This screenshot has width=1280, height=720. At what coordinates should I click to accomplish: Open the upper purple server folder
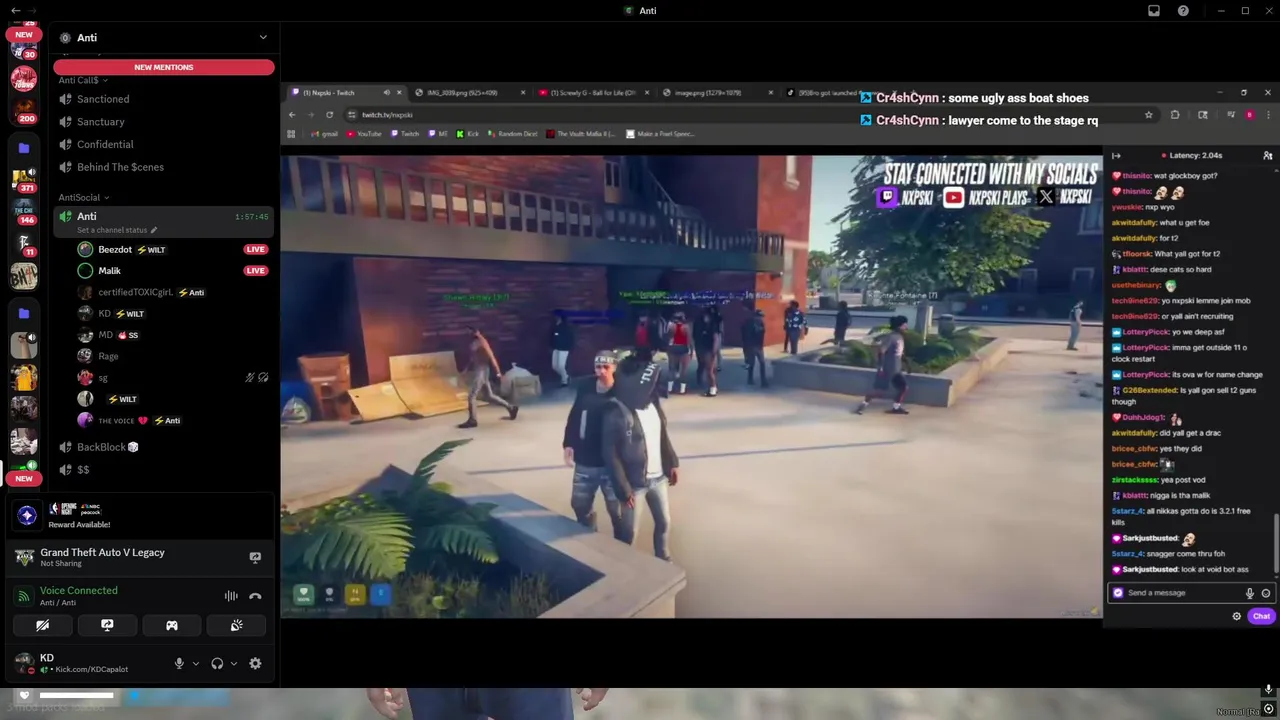coord(24,148)
